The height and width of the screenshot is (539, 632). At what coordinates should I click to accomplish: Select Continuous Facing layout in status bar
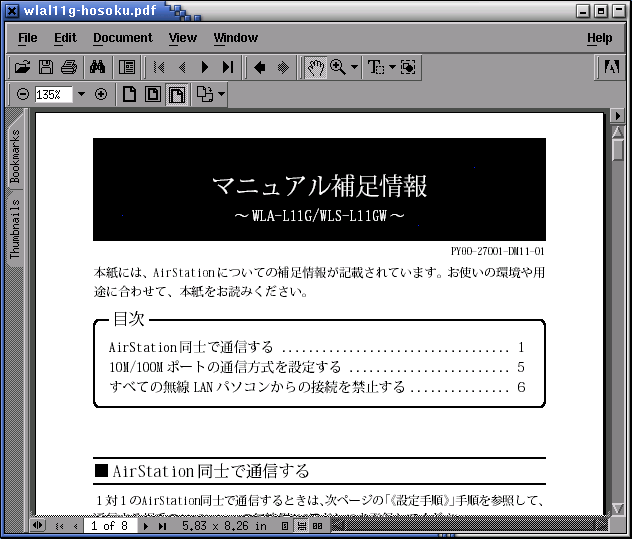coord(318,526)
